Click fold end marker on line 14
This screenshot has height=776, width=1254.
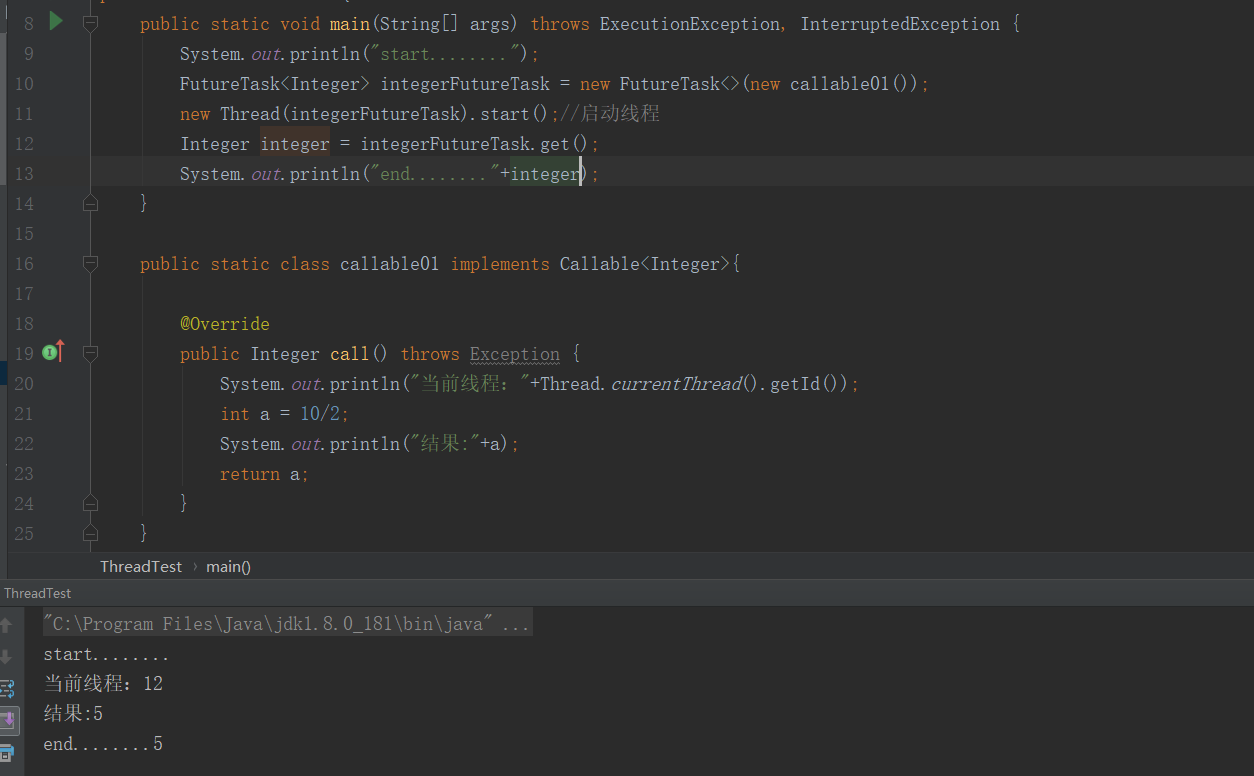point(90,203)
